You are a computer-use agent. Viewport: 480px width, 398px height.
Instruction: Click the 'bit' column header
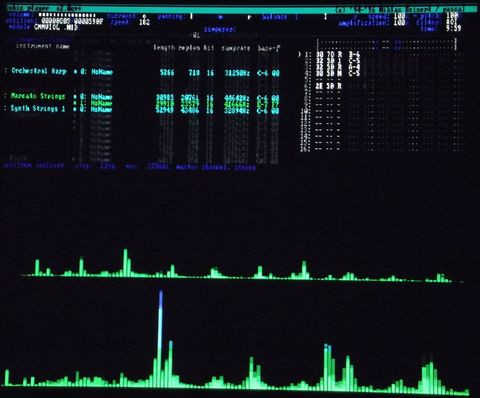point(209,48)
